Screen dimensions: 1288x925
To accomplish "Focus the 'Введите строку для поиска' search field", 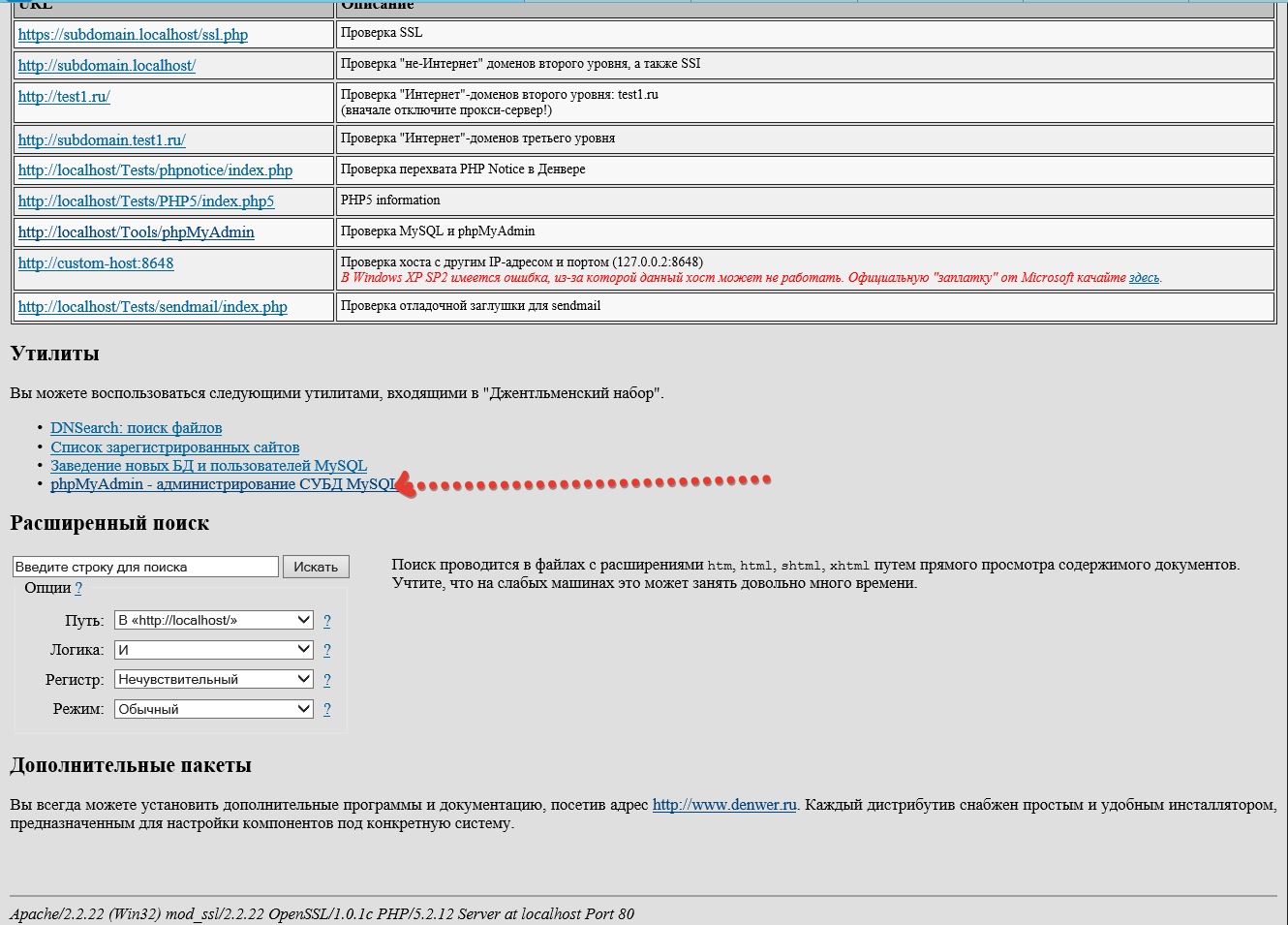I will click(x=146, y=567).
